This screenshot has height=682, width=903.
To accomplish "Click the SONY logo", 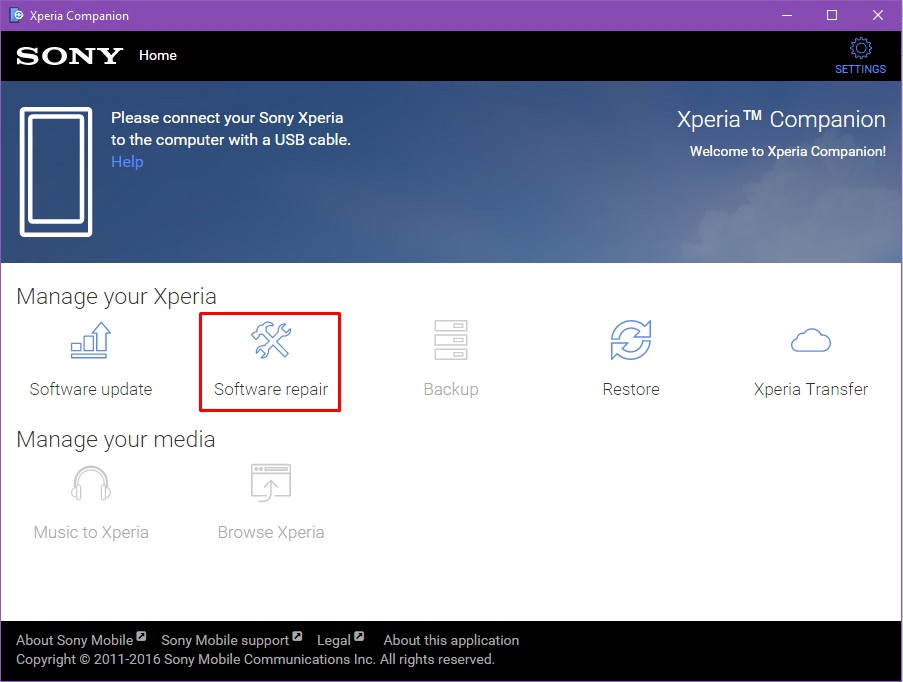I will tap(69, 56).
